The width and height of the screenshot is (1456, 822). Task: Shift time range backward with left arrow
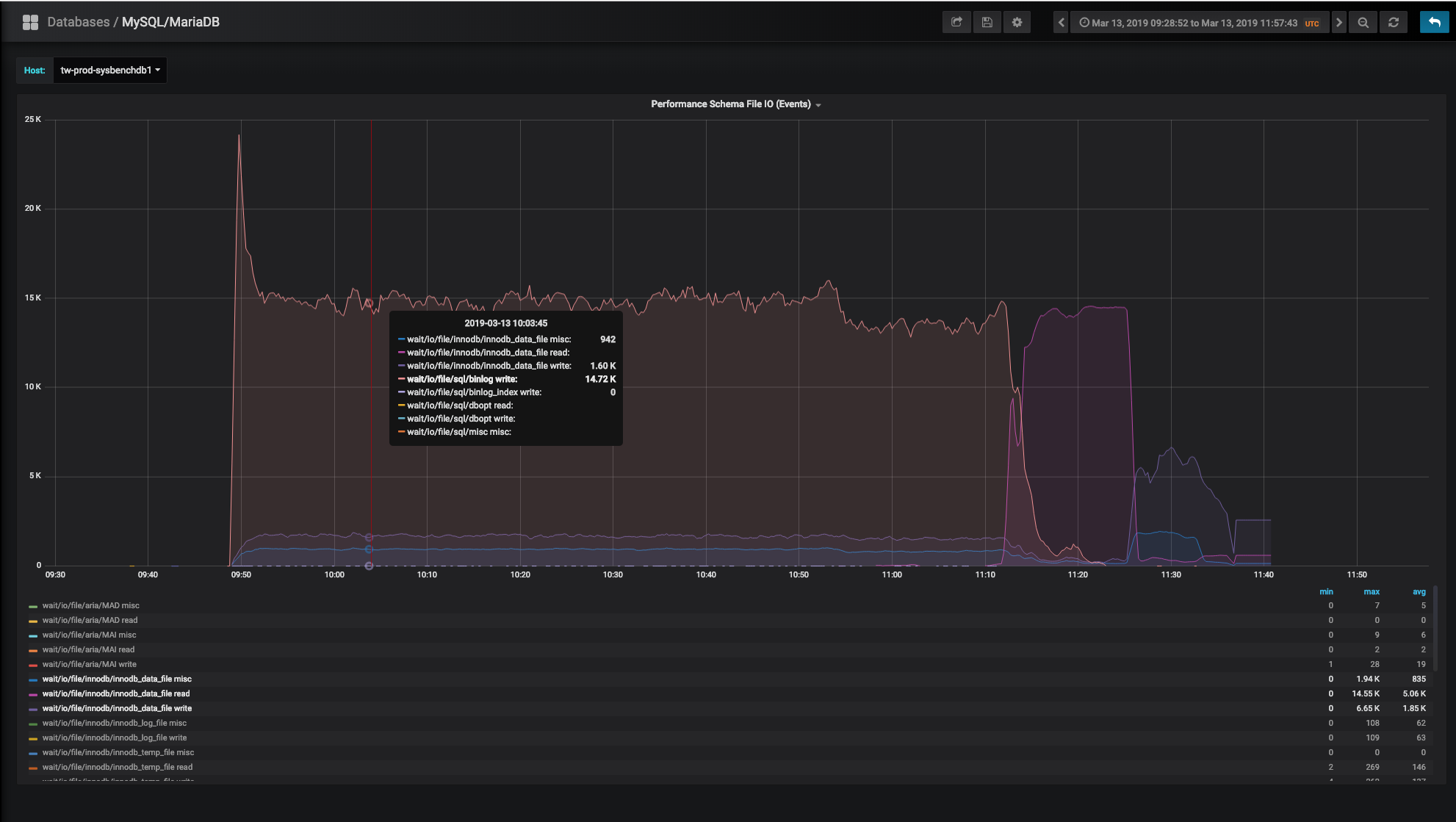[x=1061, y=22]
